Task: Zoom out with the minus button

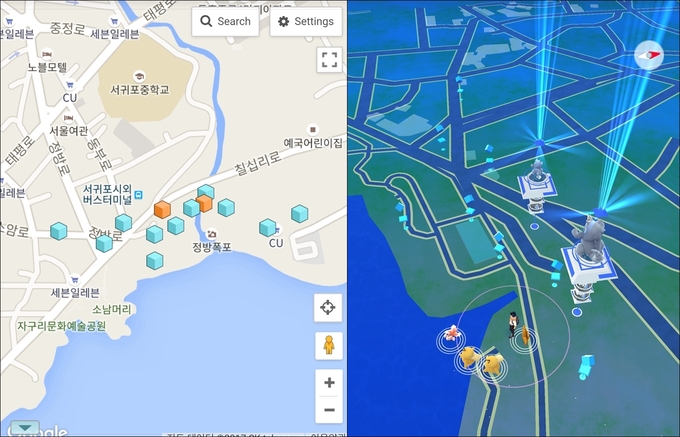Action: (329, 410)
